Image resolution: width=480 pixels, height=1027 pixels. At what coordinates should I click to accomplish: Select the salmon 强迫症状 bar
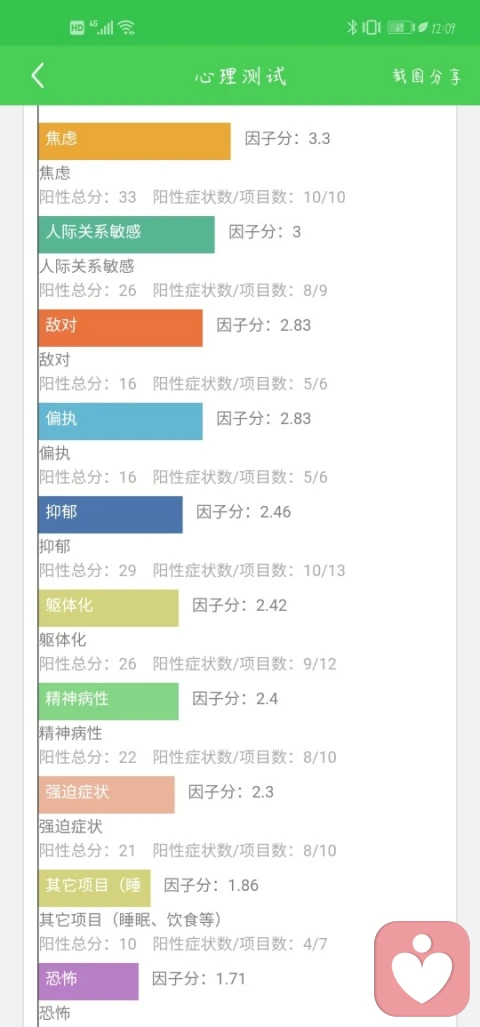pyautogui.click(x=106, y=794)
